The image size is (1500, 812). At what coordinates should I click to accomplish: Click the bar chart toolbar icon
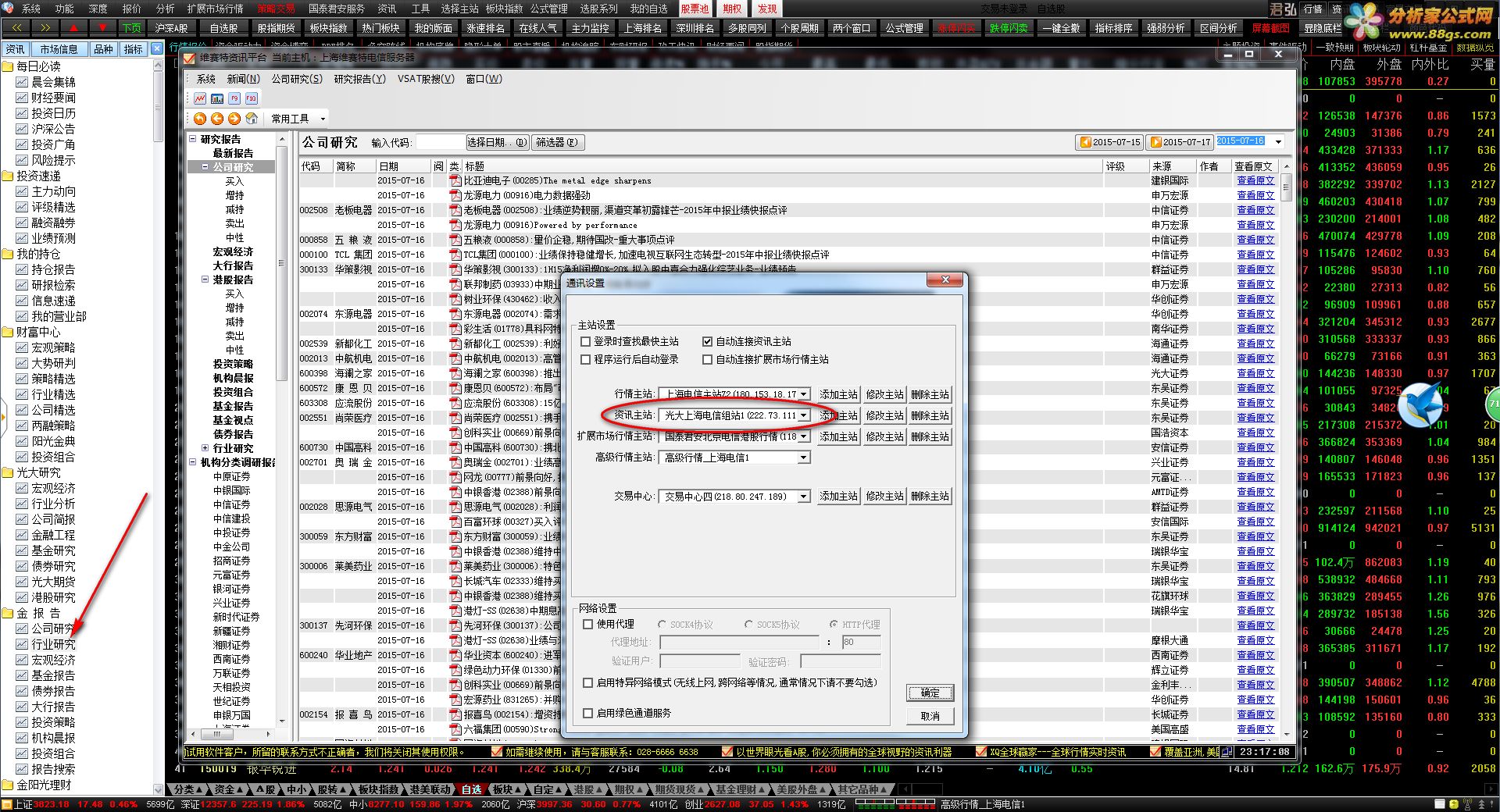pos(217,98)
